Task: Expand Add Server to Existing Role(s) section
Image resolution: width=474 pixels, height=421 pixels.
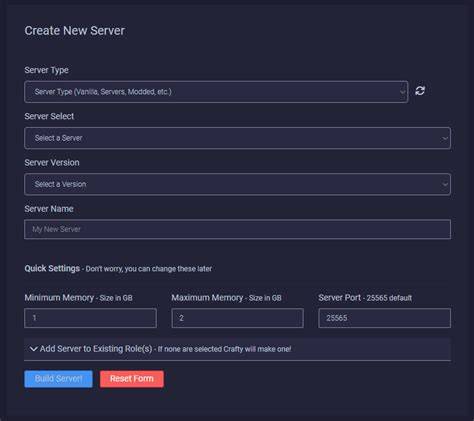Action: 237,349
